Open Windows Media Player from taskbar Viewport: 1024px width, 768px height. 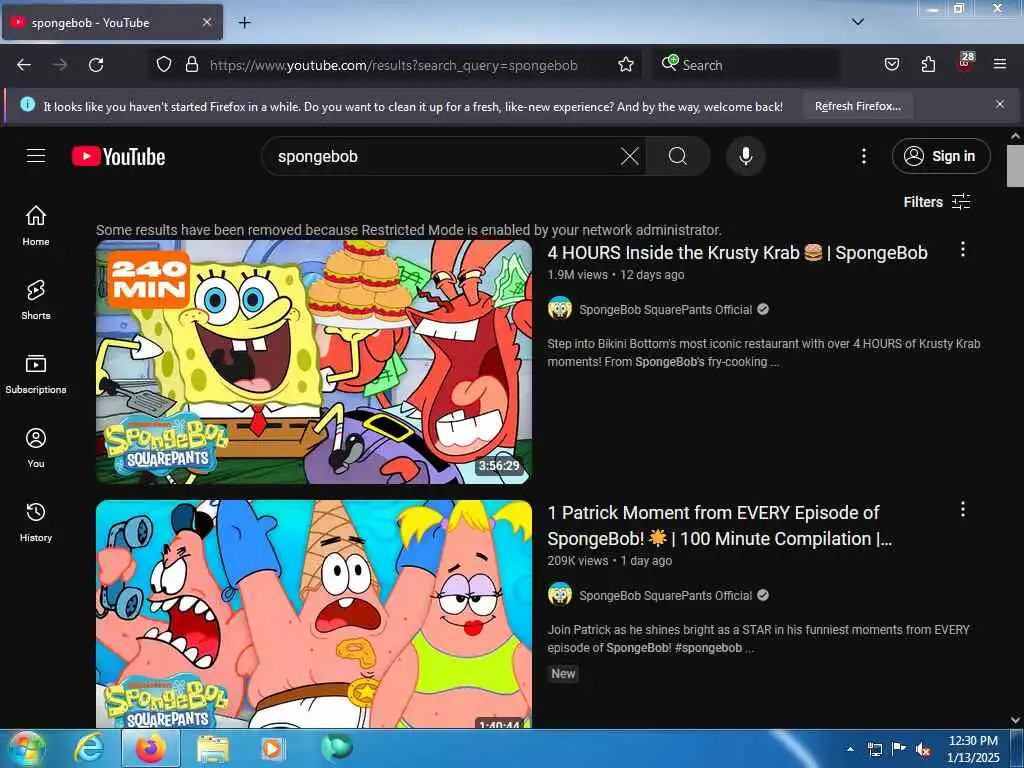point(273,748)
